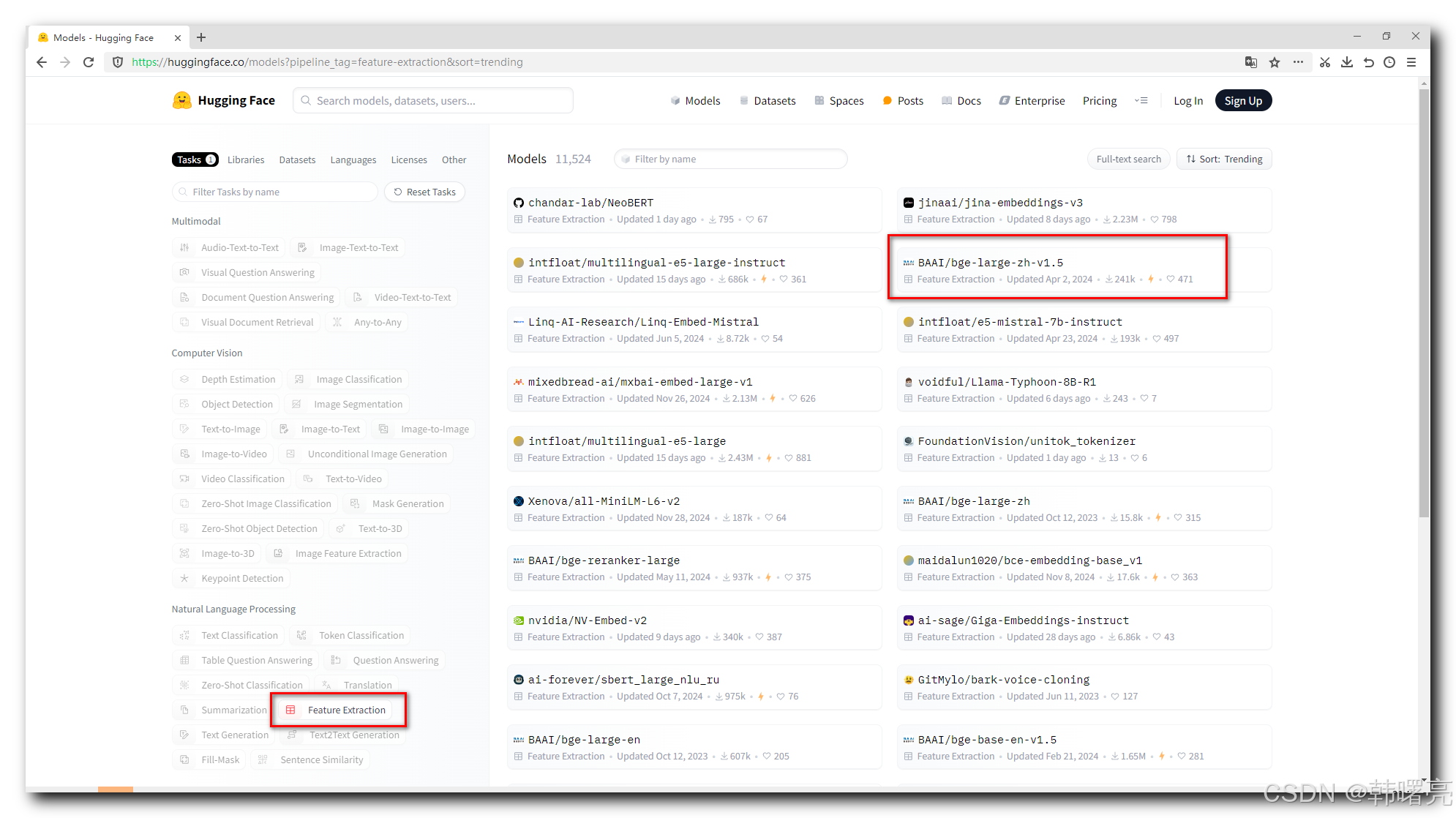Open the BAAI/bge-large-zh-v1.5 model link
Screen dimensions: 1456x818
tap(990, 263)
